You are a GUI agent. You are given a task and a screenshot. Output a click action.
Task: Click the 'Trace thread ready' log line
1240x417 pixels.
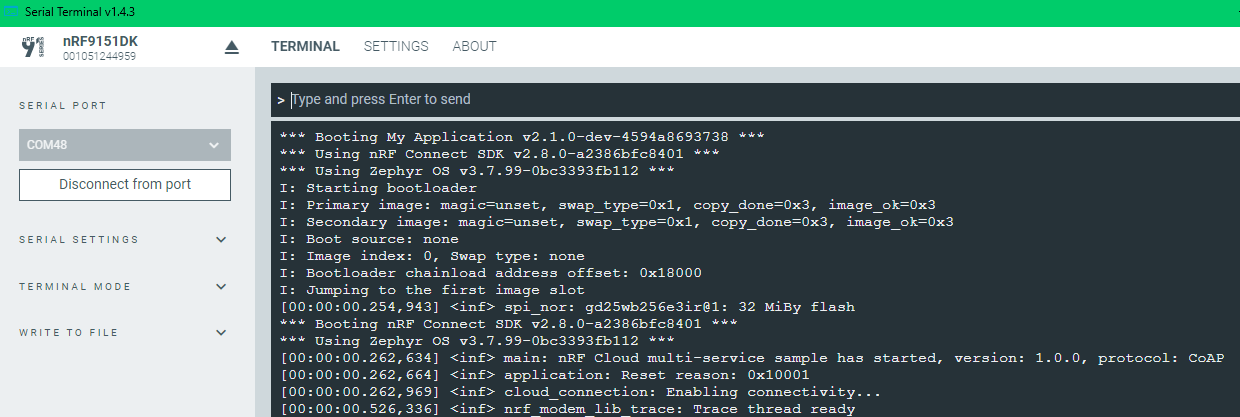click(568, 409)
